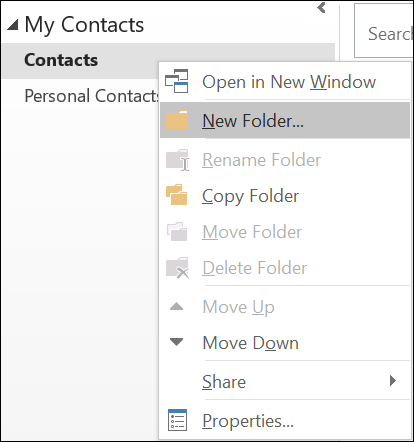Click the Move Folder icon

tap(177, 231)
